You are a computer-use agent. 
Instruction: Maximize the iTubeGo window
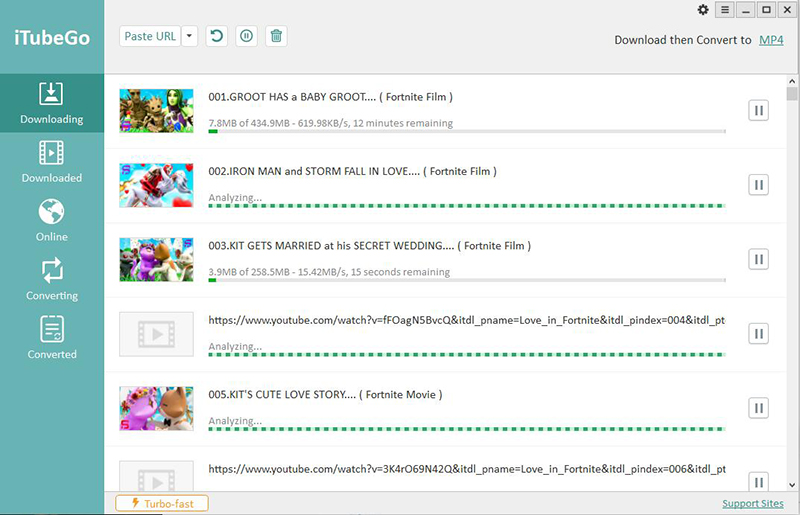[766, 10]
